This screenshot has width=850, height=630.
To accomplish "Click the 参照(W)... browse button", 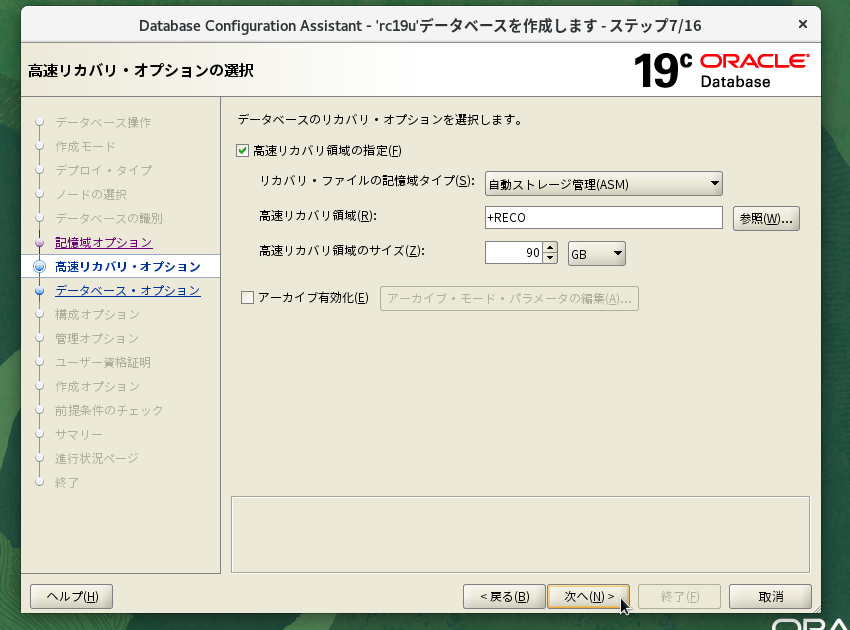I will pos(766,218).
